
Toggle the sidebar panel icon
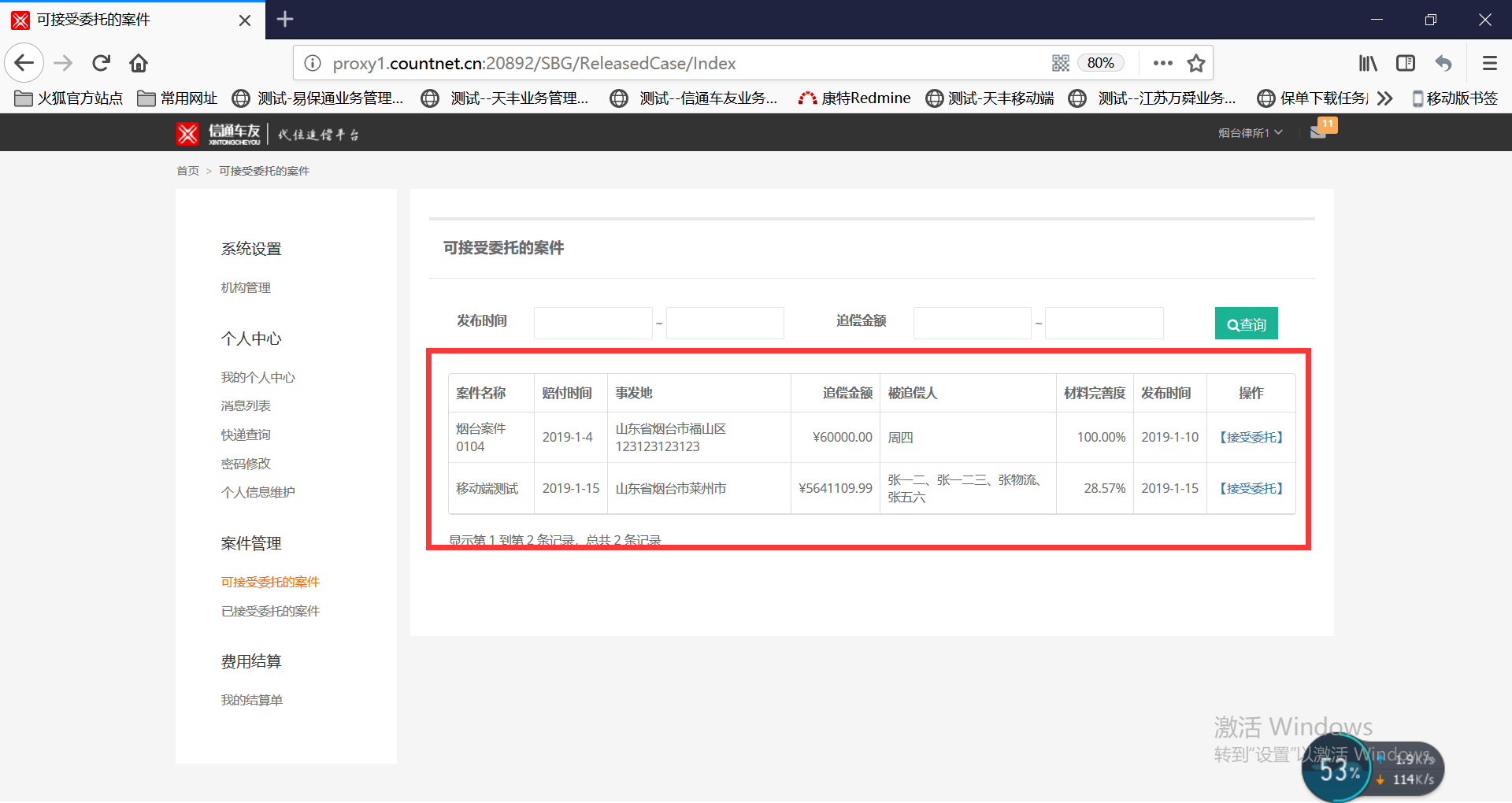(1406, 63)
